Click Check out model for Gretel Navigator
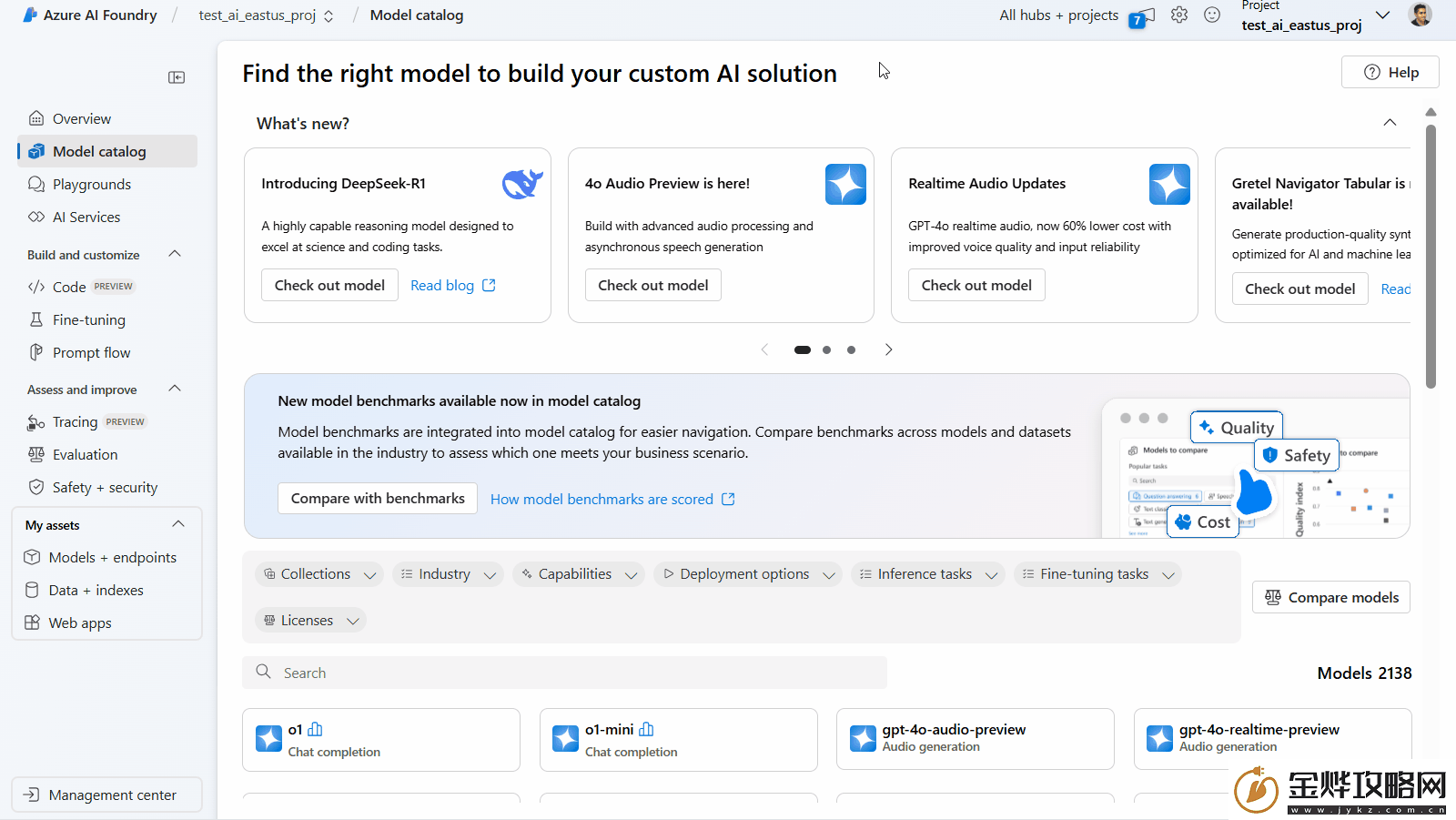Screen dimensions: 1456x820 click(1300, 289)
